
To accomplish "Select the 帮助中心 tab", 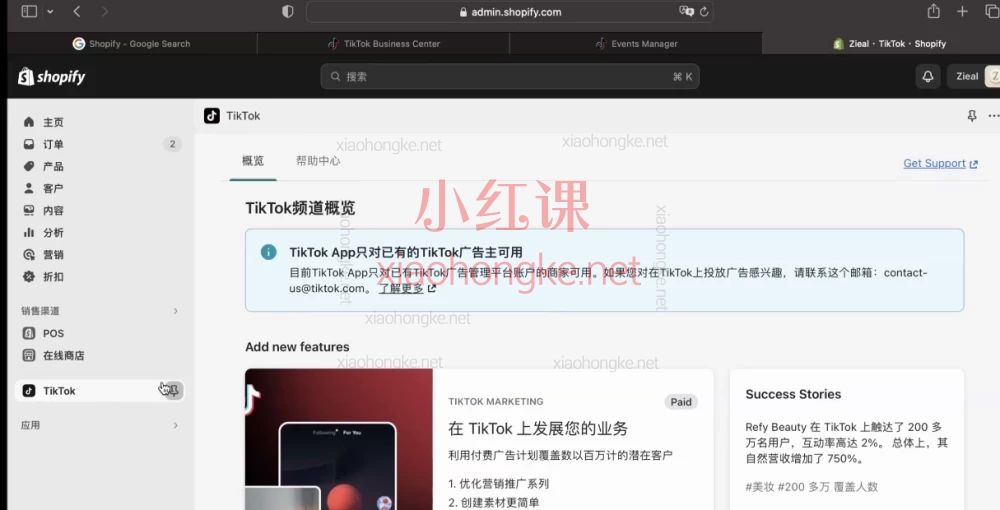I will click(x=318, y=161).
